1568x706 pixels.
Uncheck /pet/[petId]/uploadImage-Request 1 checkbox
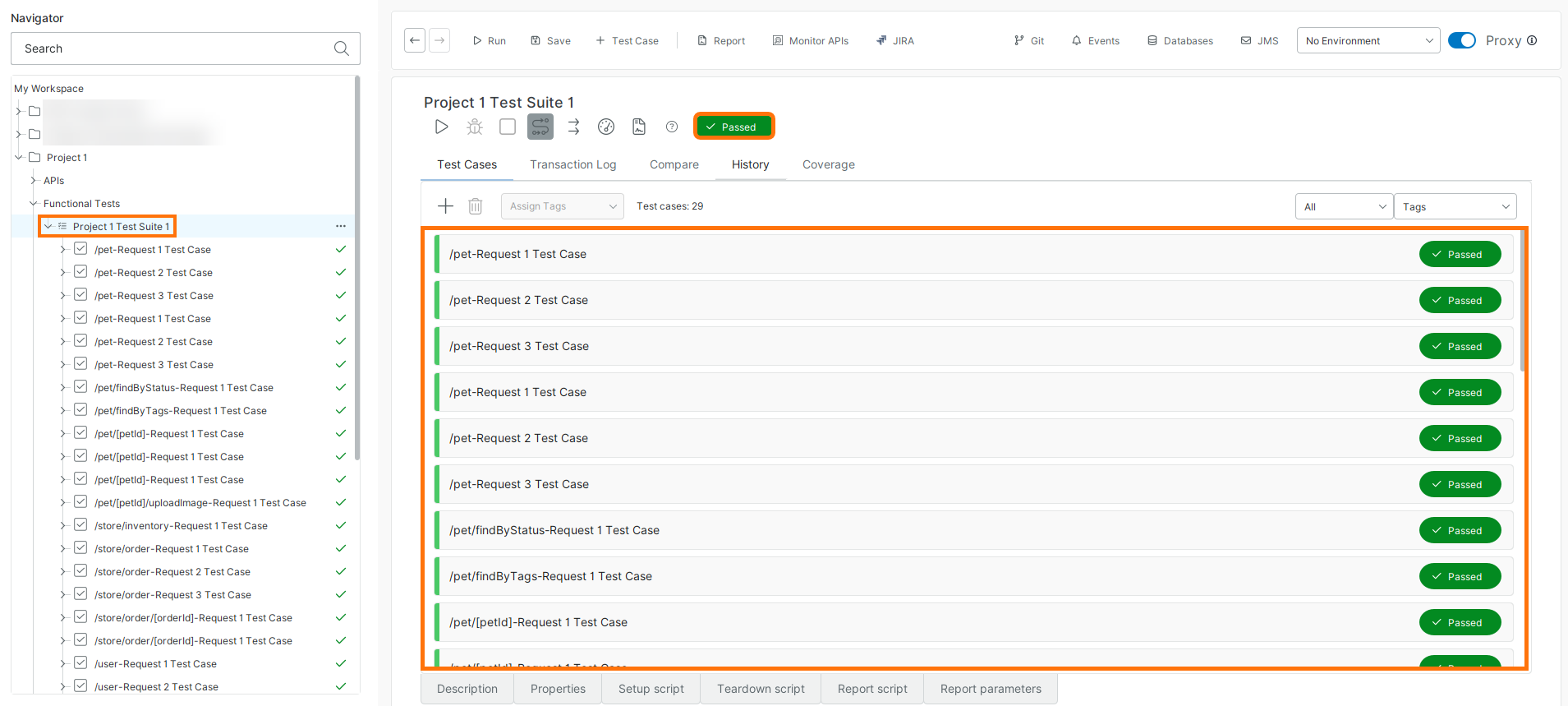(80, 502)
